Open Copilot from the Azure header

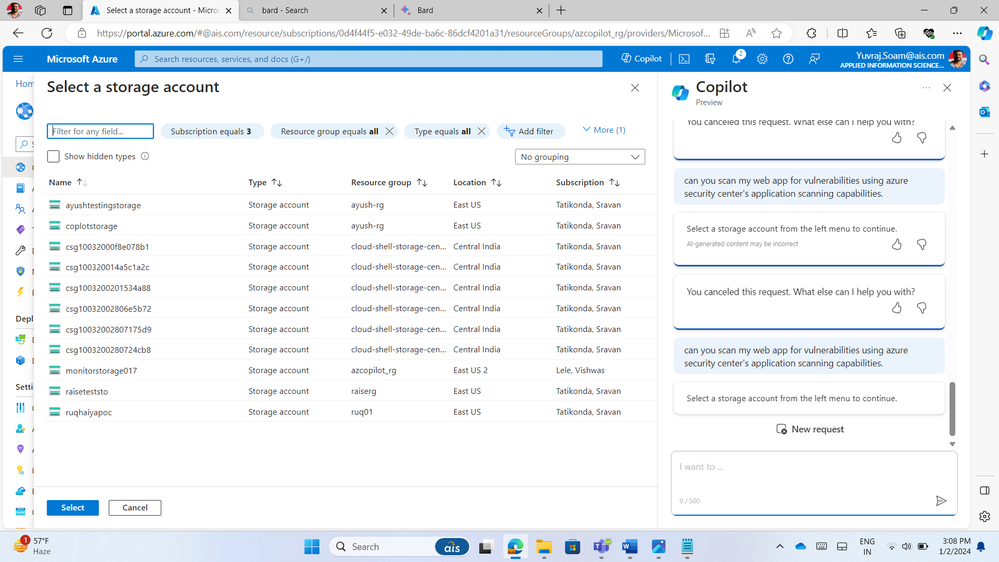click(642, 59)
